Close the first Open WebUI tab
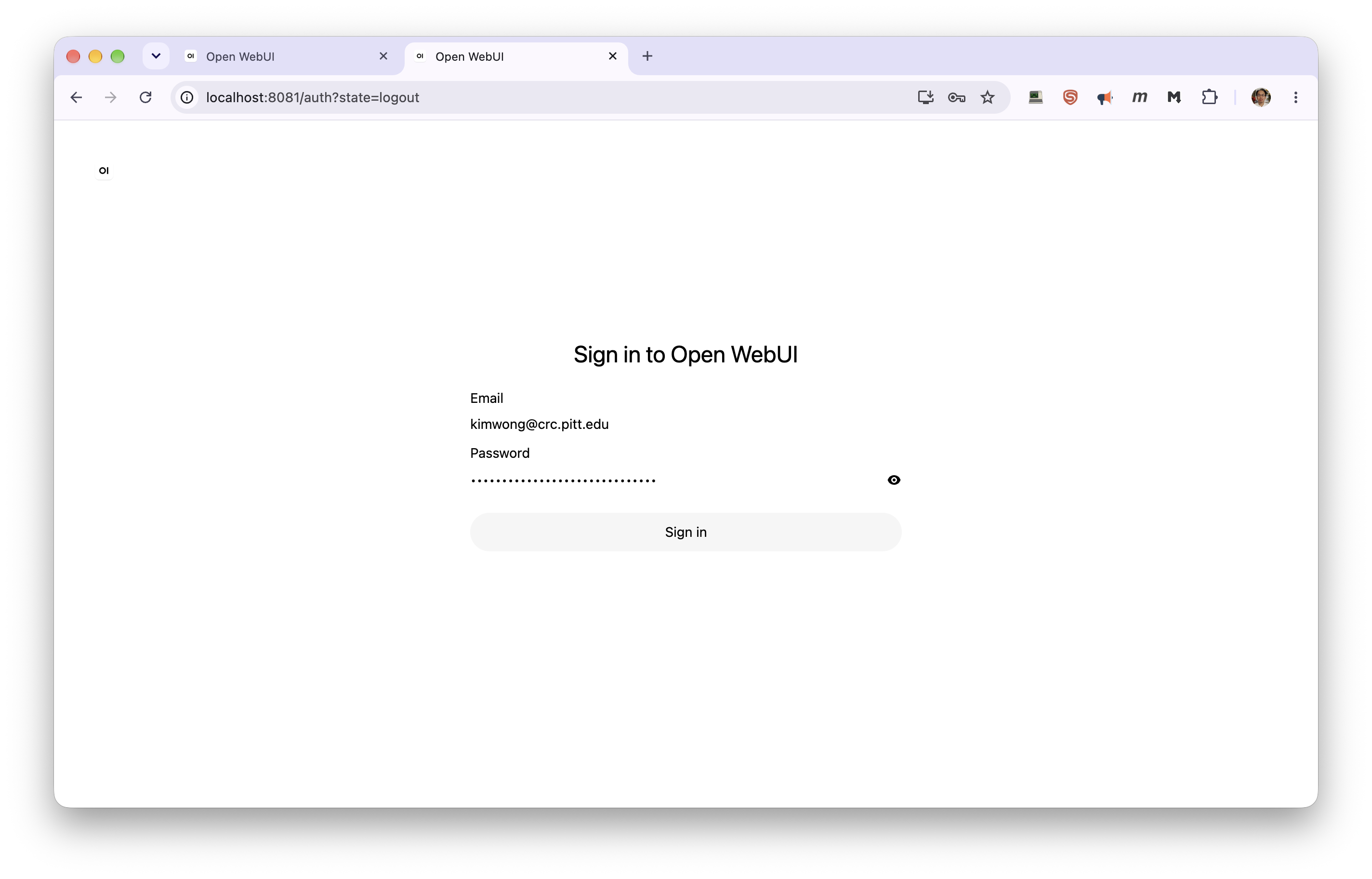 [x=383, y=56]
